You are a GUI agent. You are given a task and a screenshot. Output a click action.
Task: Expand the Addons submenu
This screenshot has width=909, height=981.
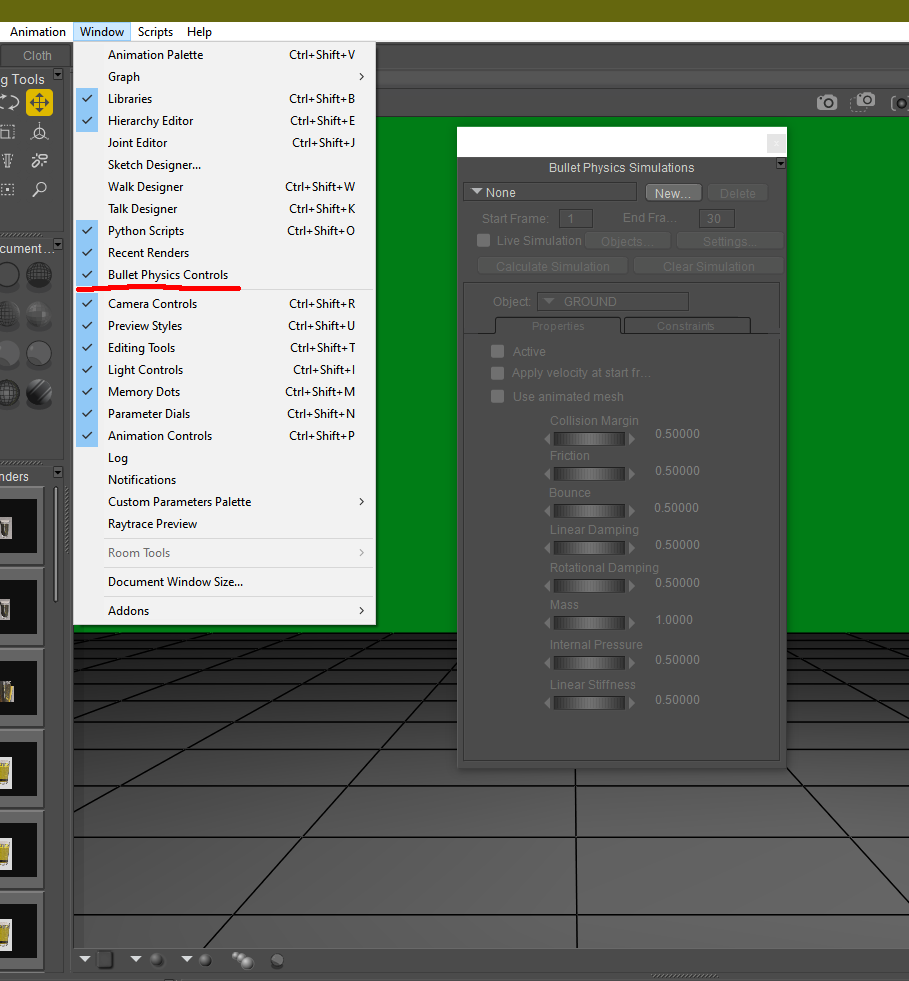[225, 611]
